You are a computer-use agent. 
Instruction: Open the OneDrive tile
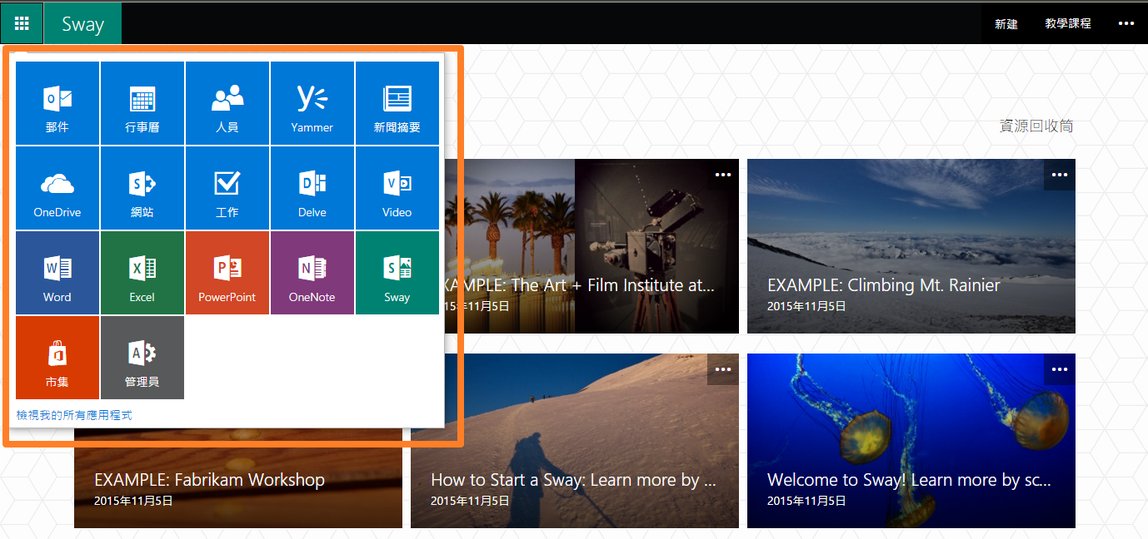click(57, 187)
